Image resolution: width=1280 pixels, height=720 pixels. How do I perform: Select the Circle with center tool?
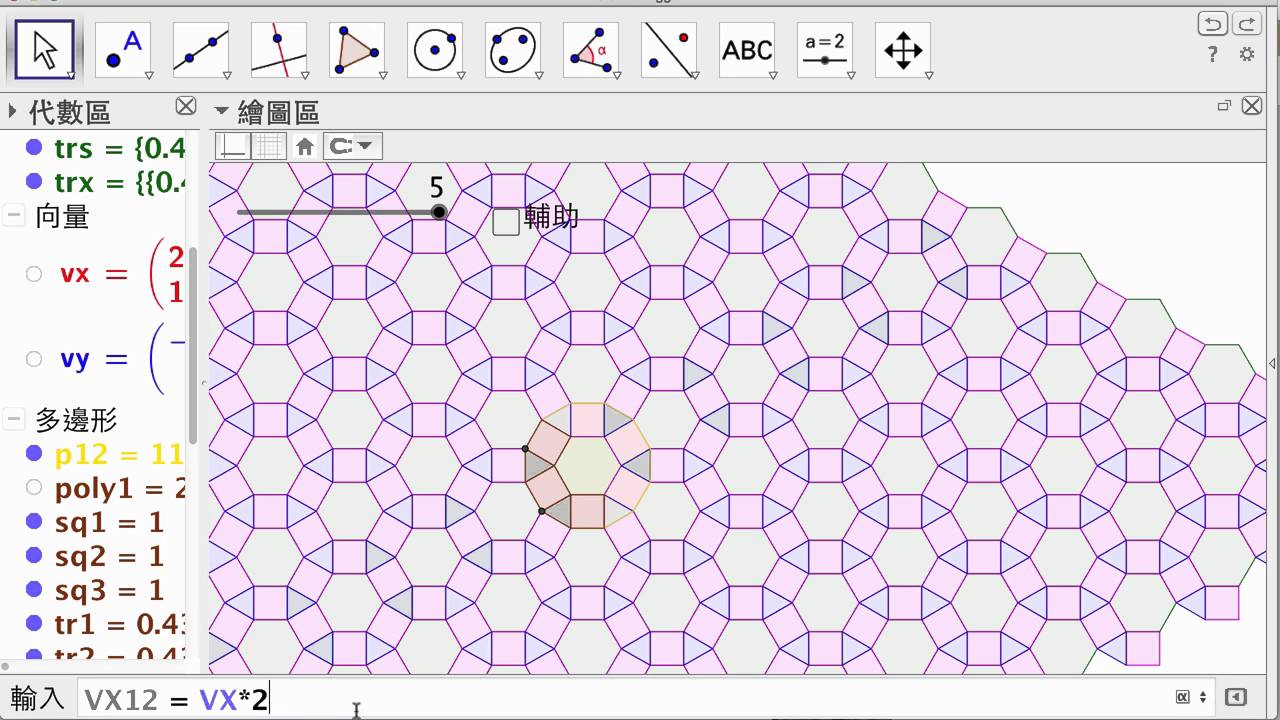[x=435, y=49]
